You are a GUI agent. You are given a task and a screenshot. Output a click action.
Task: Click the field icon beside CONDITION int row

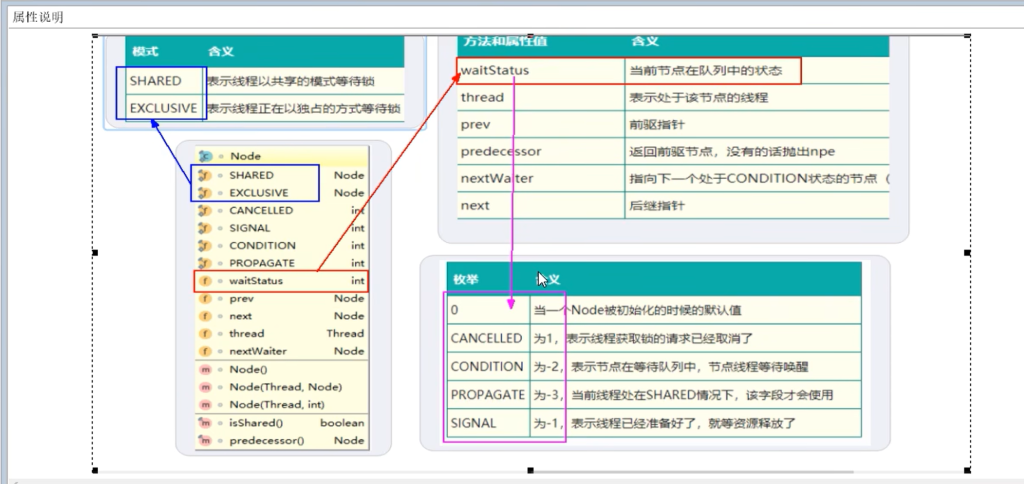point(204,246)
